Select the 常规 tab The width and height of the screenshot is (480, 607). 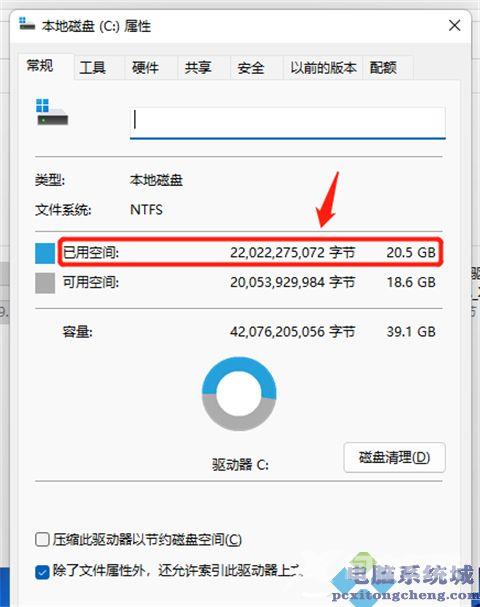(x=40, y=66)
